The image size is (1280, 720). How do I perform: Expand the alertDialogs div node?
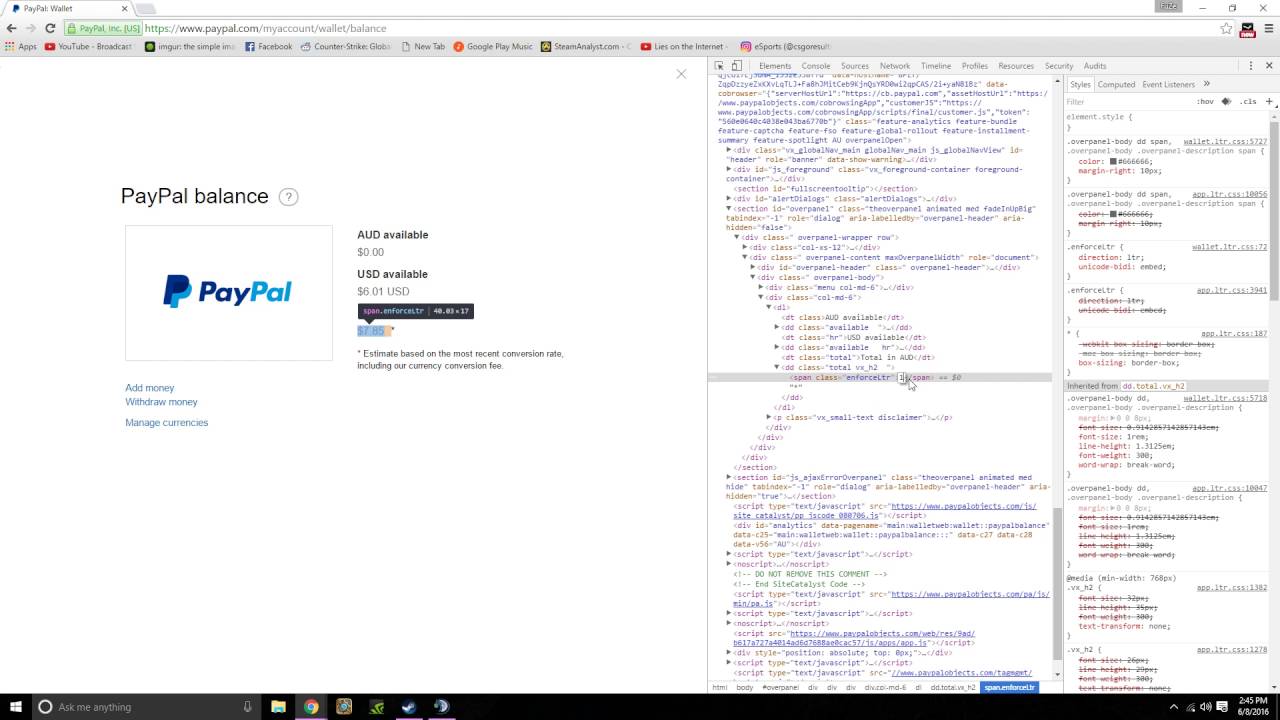729,199
